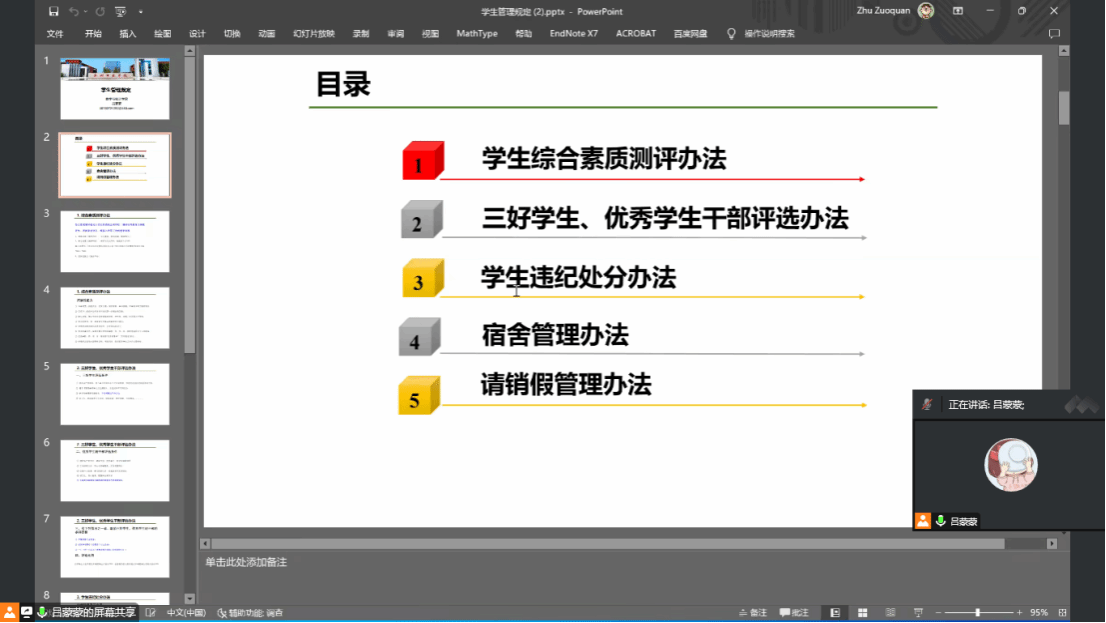
Task: Click the 操作说明搜索 search box
Action: click(x=768, y=33)
